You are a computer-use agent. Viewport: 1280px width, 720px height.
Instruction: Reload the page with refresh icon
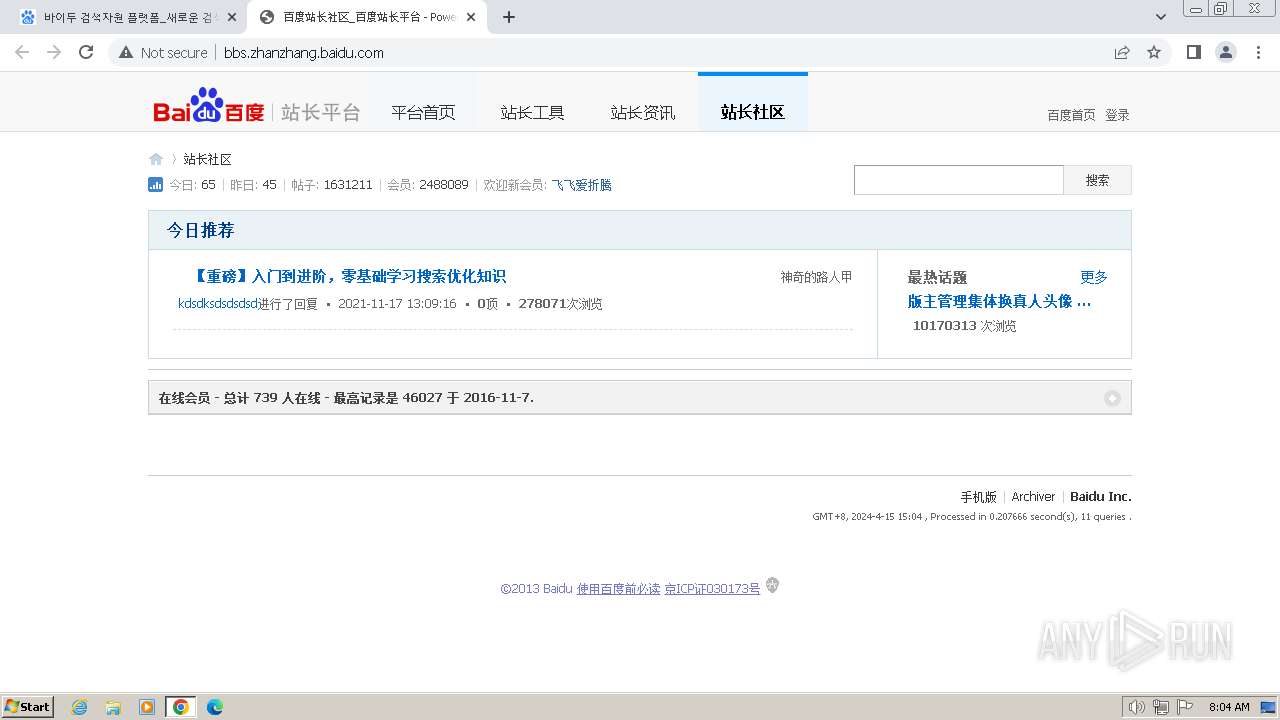coord(86,52)
